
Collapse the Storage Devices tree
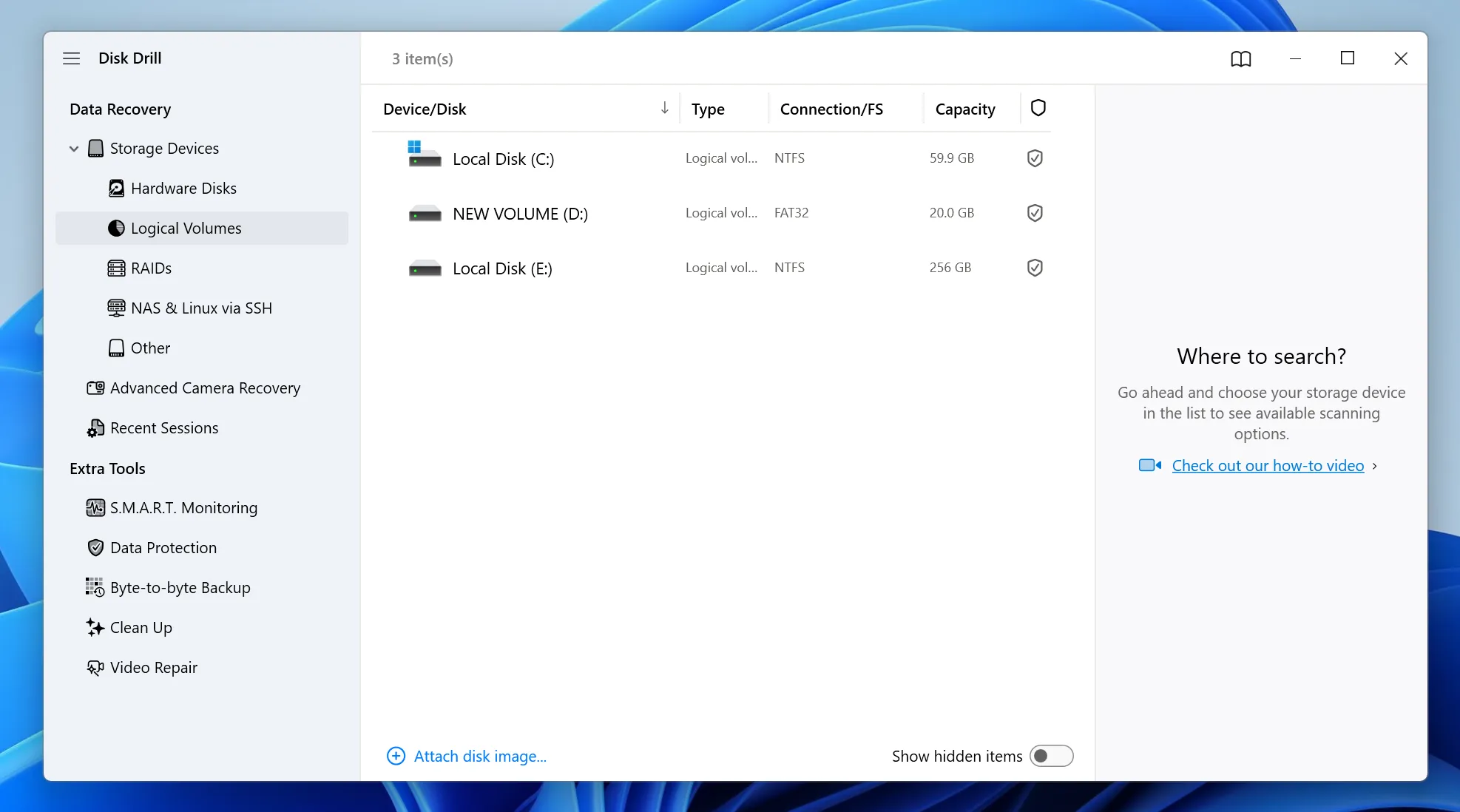(74, 149)
